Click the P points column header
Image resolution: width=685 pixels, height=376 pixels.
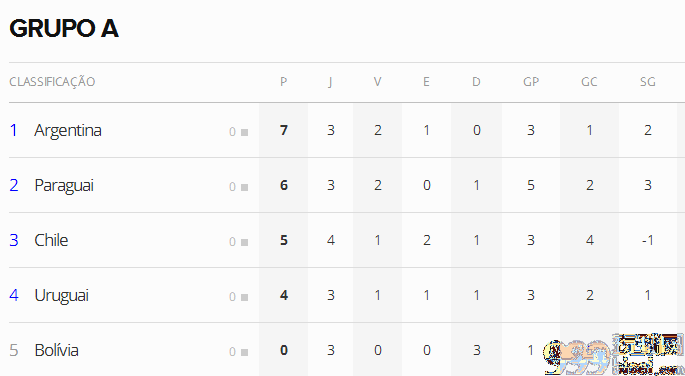(284, 82)
